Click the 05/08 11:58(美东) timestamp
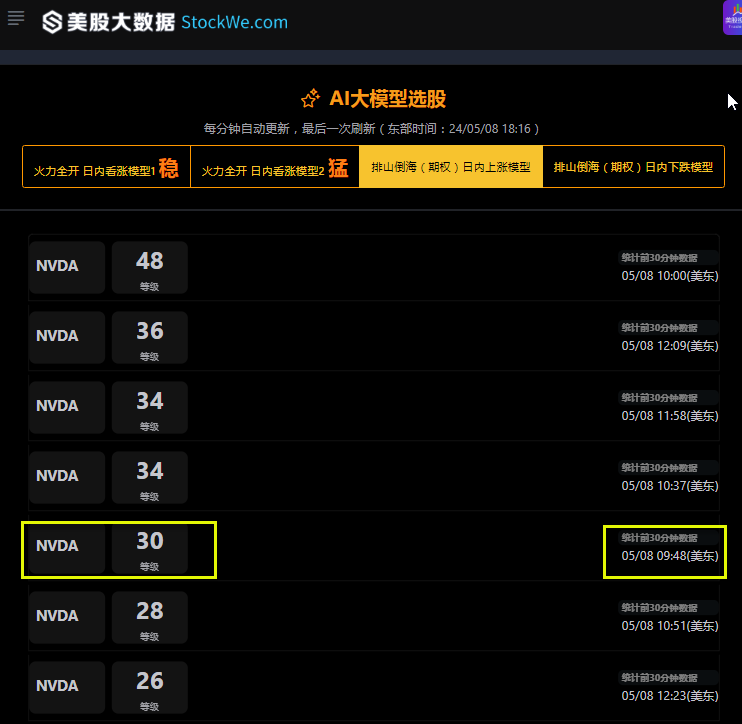 click(x=670, y=416)
